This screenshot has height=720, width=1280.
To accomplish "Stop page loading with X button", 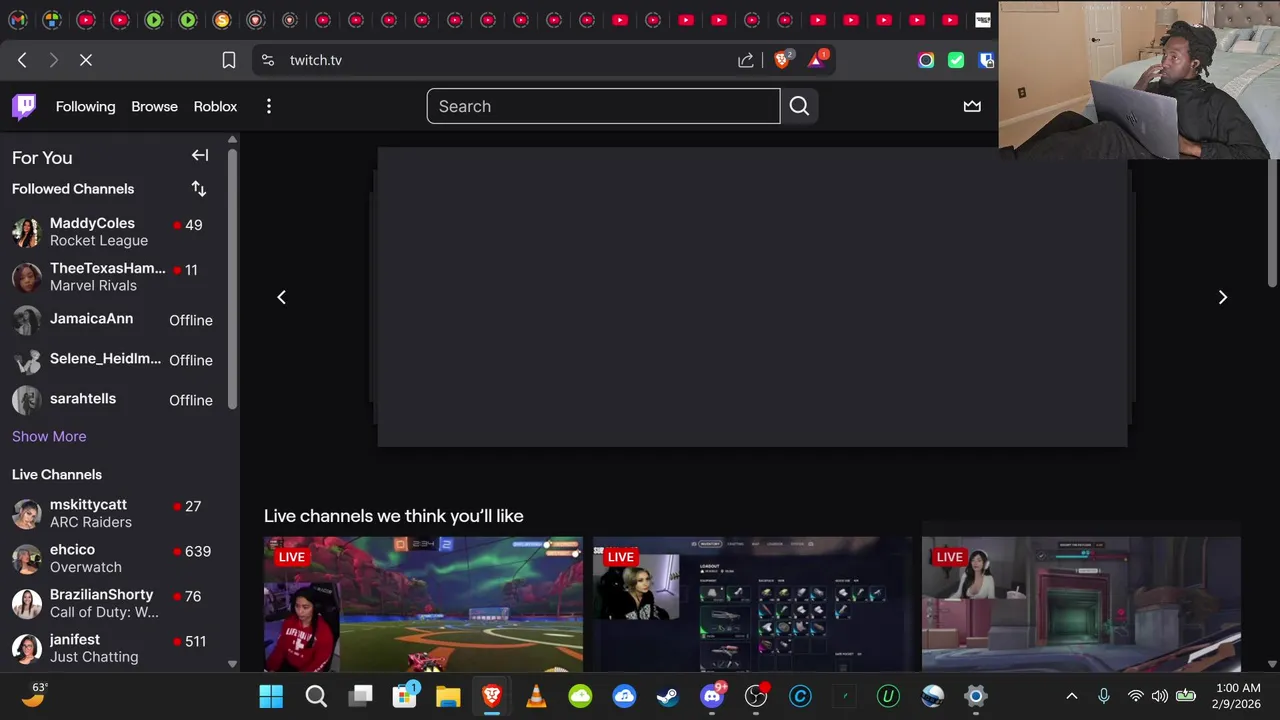I will pyautogui.click(x=86, y=60).
